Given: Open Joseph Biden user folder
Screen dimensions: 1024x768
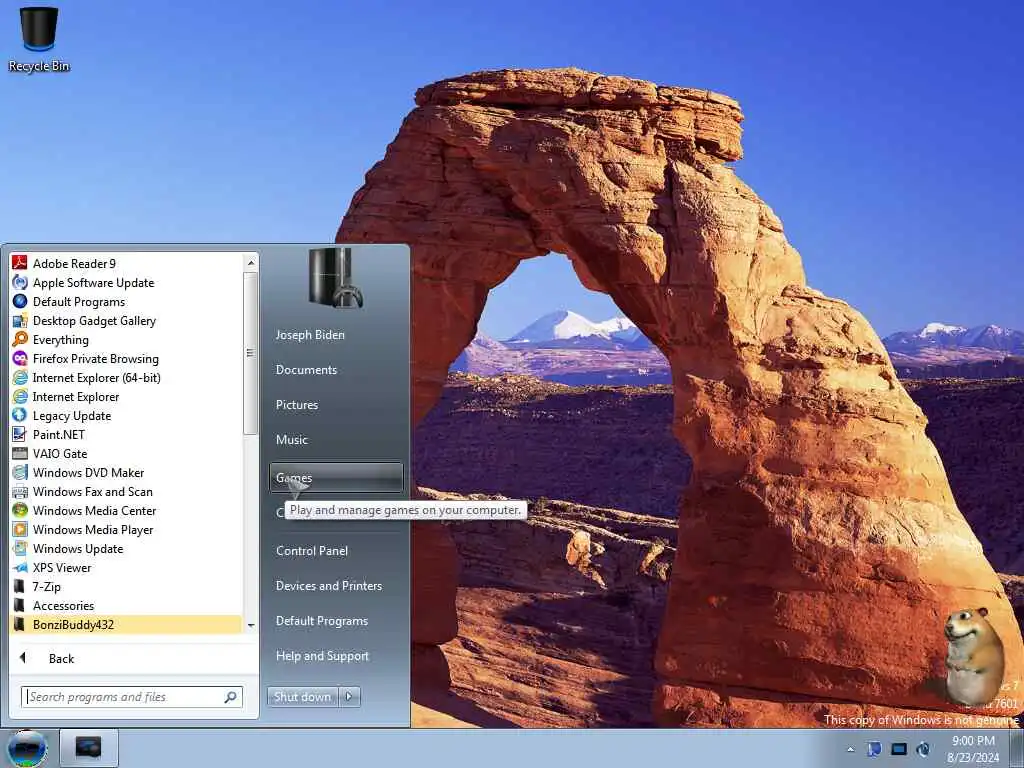Looking at the screenshot, I should (310, 334).
